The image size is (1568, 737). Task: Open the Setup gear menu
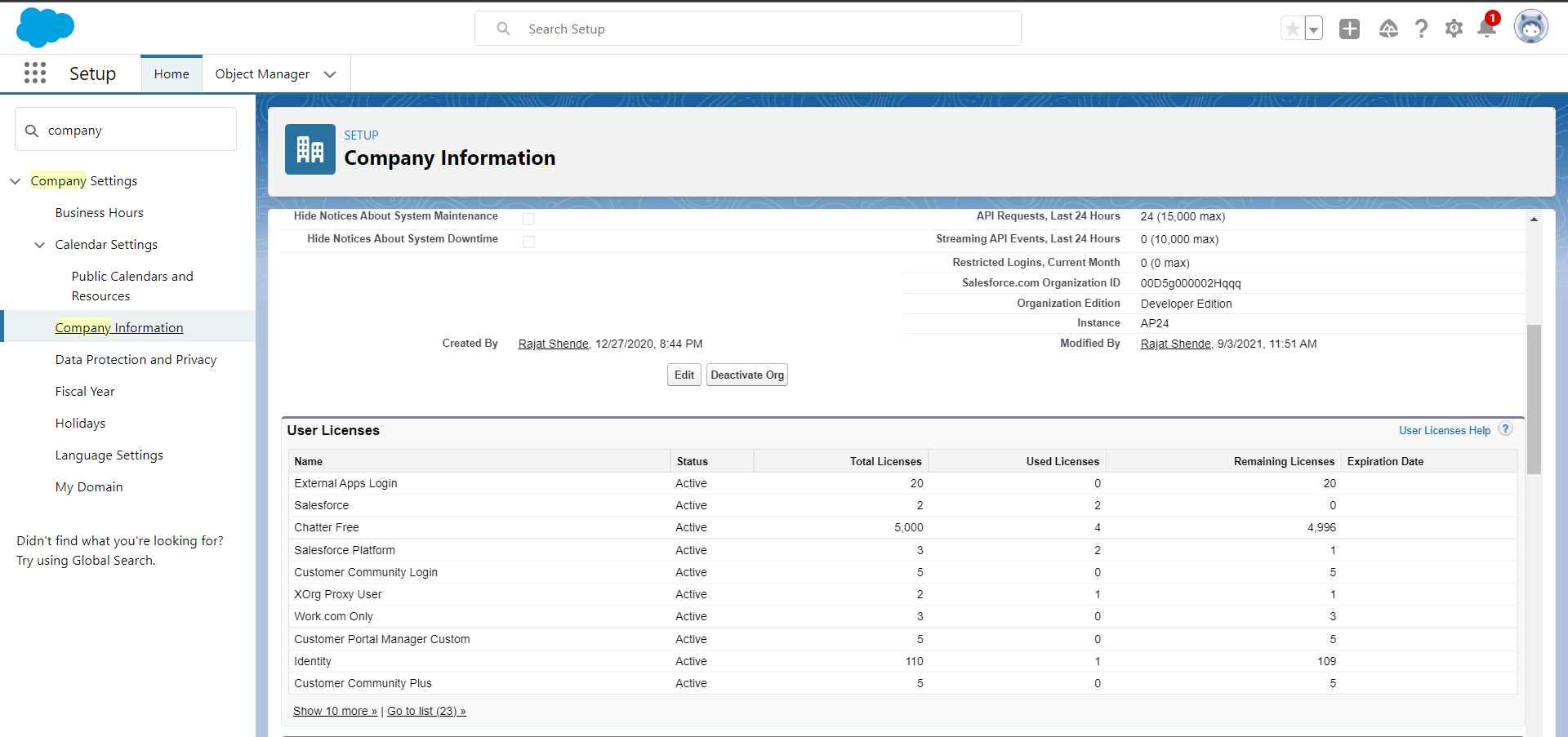(1454, 29)
